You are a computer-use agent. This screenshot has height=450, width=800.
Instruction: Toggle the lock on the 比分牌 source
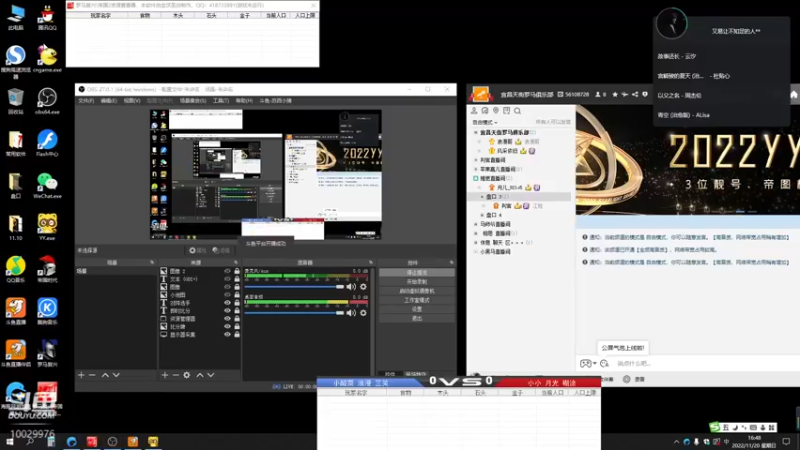click(x=237, y=327)
